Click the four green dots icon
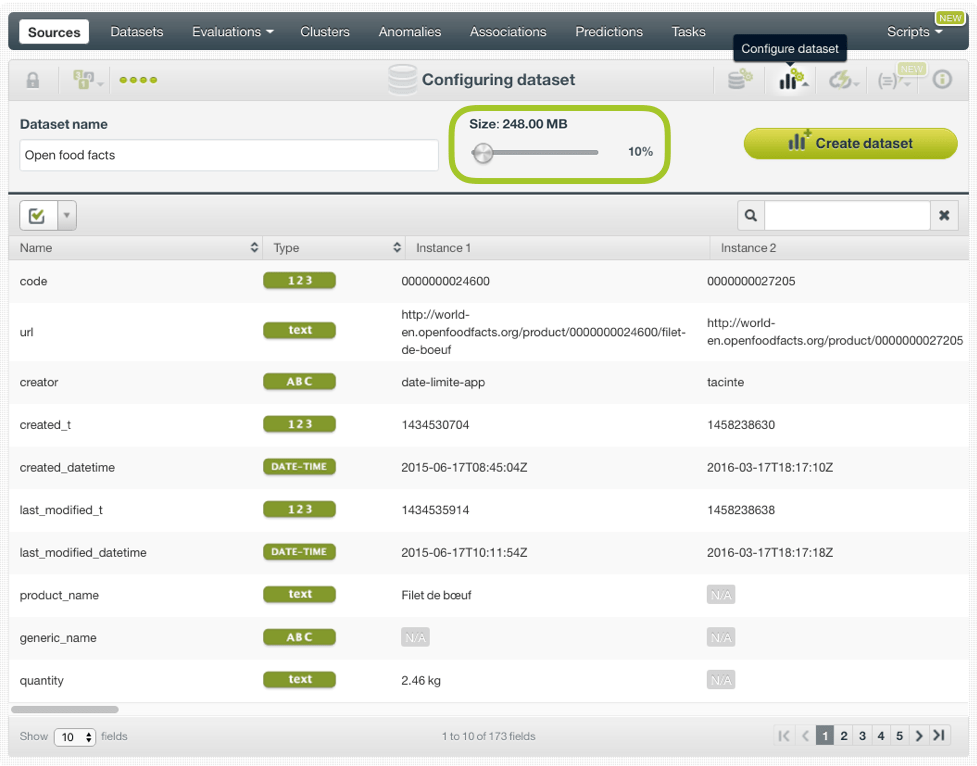 [x=138, y=80]
